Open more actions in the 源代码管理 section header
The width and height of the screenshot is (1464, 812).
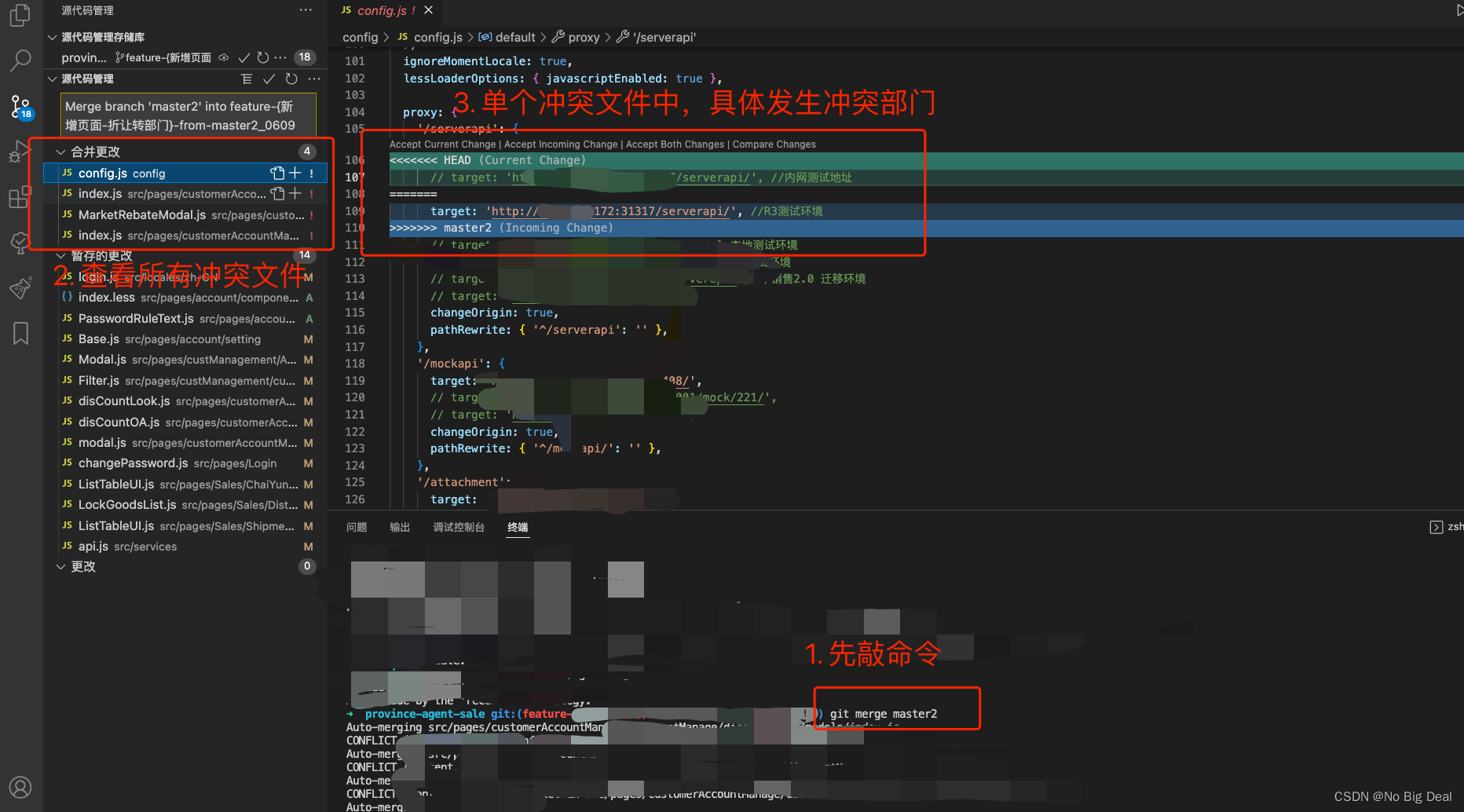(x=314, y=79)
